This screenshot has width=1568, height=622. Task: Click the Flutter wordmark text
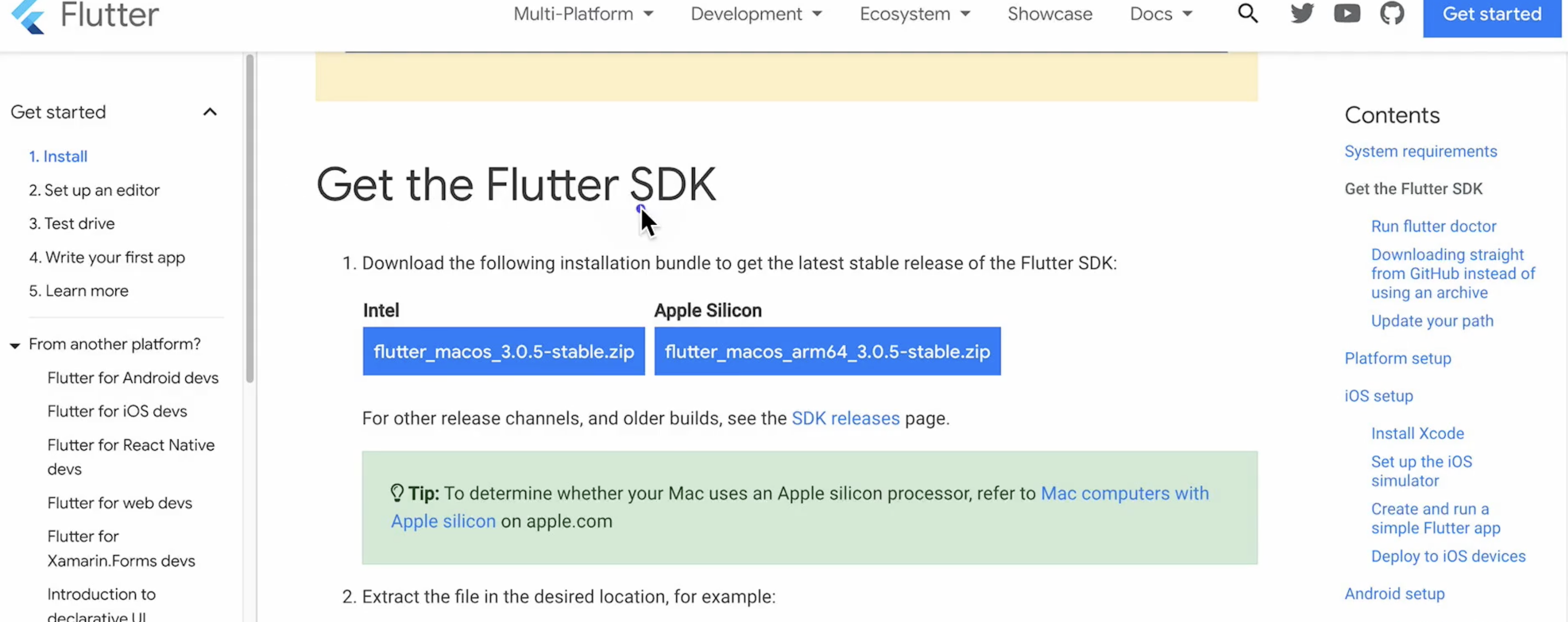tap(110, 14)
